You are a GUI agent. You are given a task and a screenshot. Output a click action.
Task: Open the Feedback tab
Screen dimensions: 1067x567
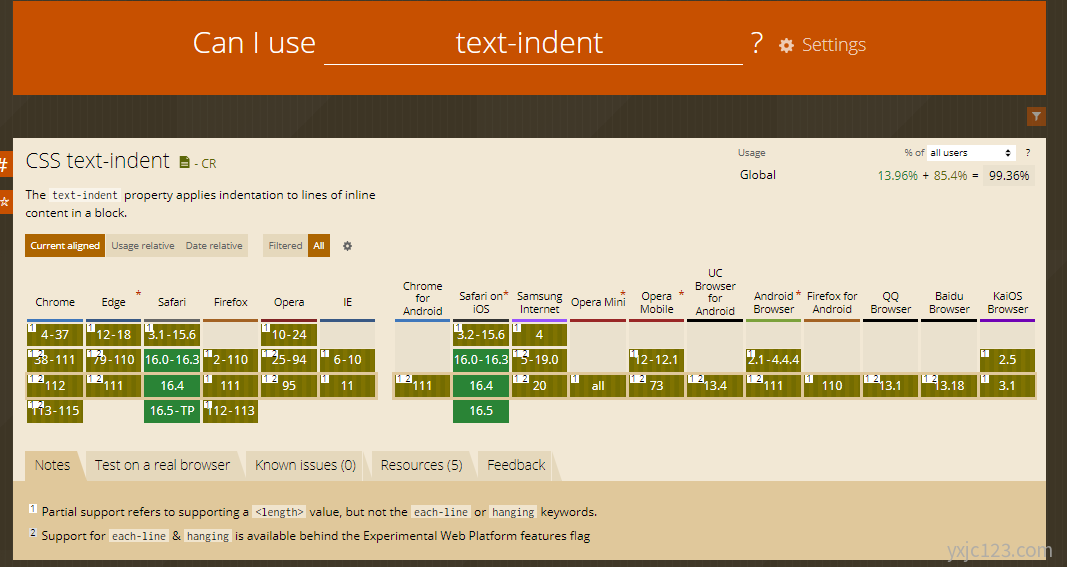(516, 465)
